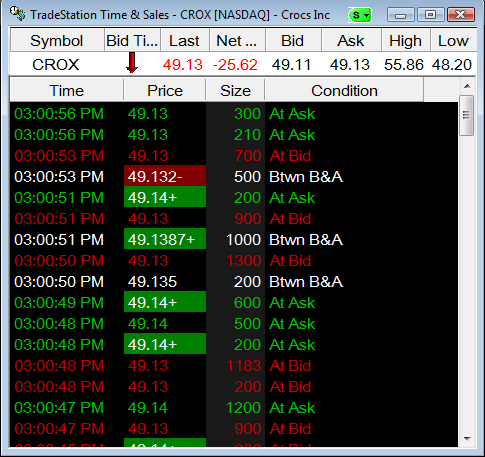Click the Last value 49.13 in red
The image size is (485, 457).
(x=183, y=65)
